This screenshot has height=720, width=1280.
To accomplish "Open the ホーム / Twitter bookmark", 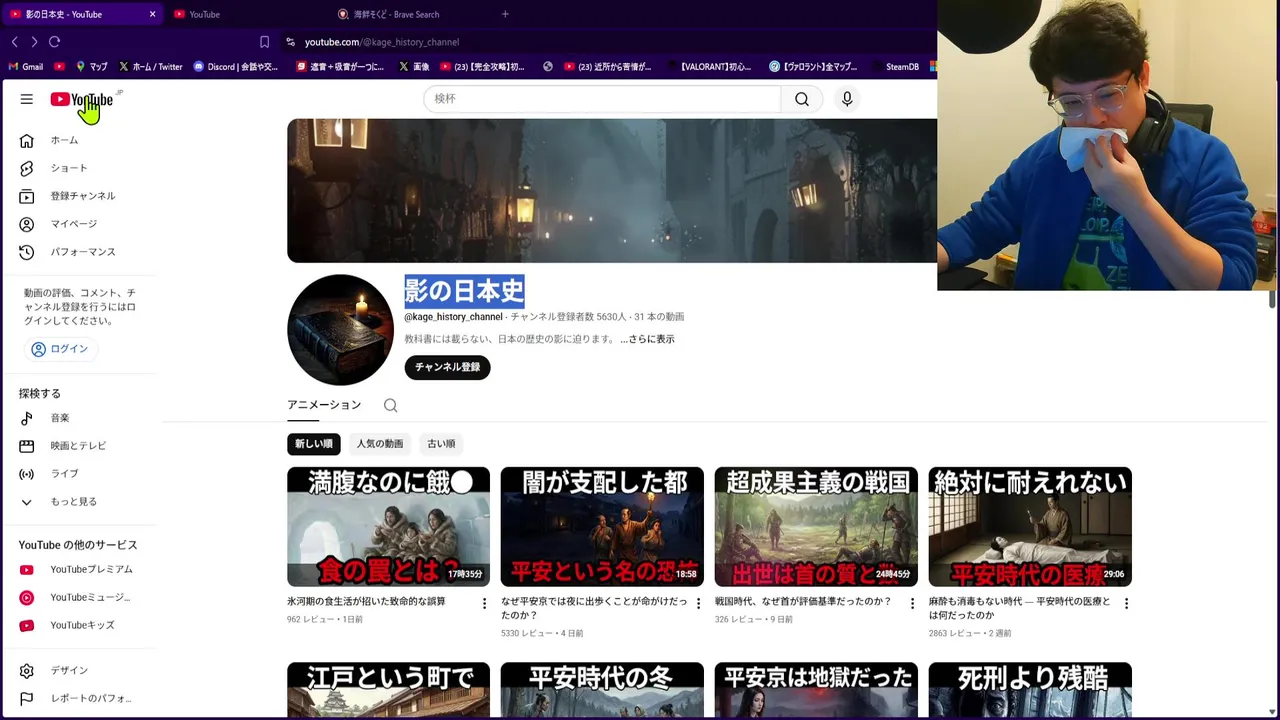I will [151, 67].
